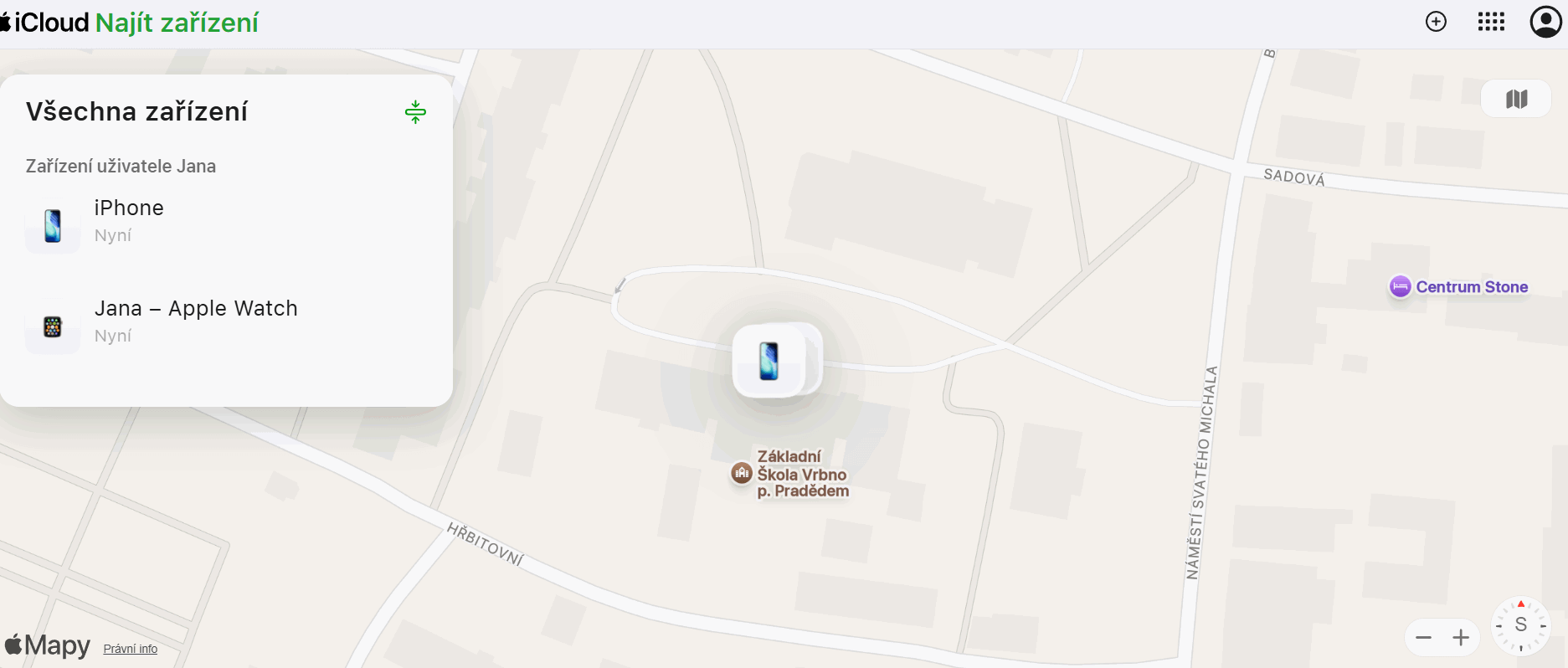Click the iPhone thumbnail in the list
This screenshot has width=1568, height=668.
pyautogui.click(x=53, y=226)
